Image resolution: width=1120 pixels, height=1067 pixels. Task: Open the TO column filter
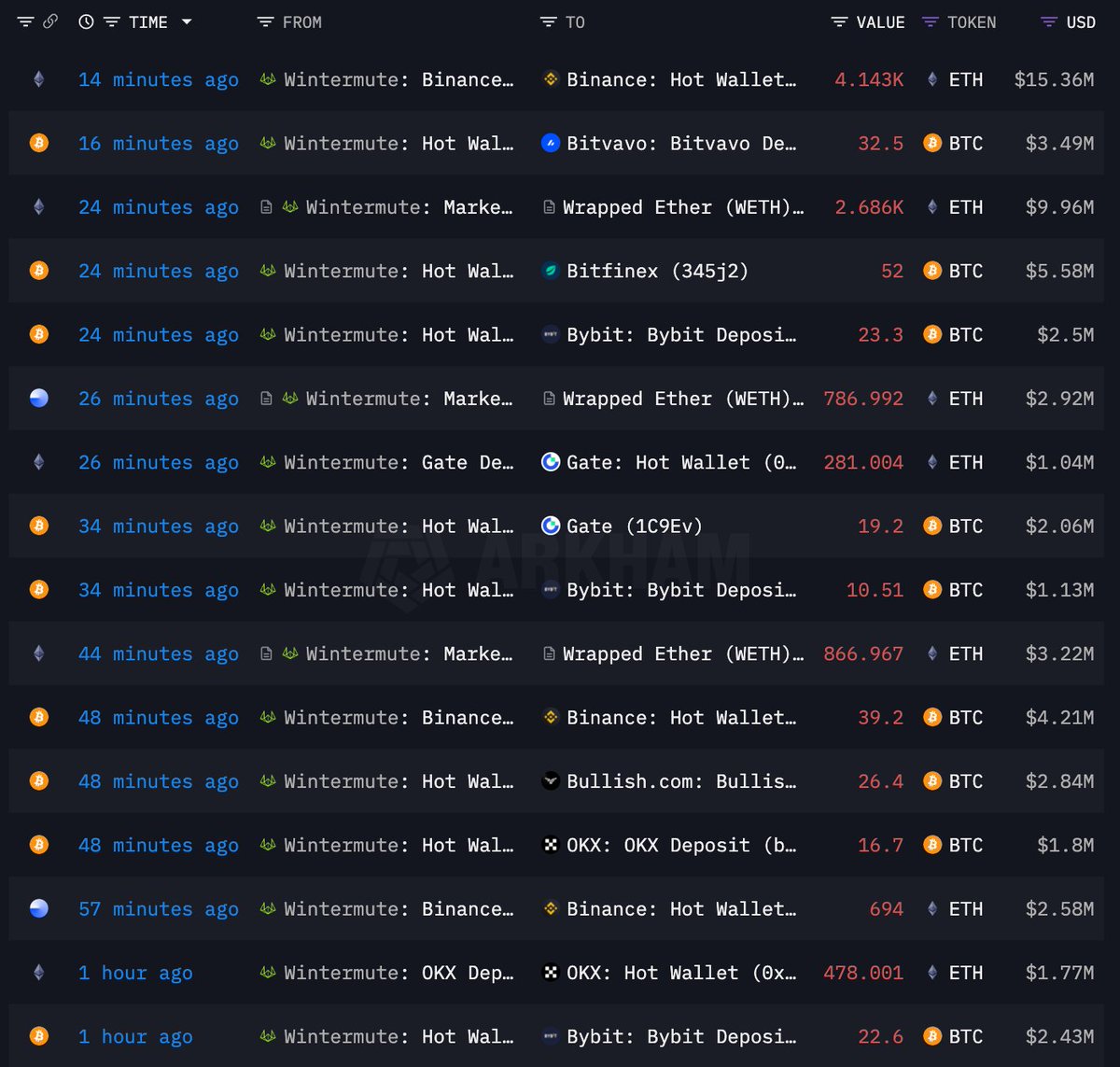[x=549, y=21]
